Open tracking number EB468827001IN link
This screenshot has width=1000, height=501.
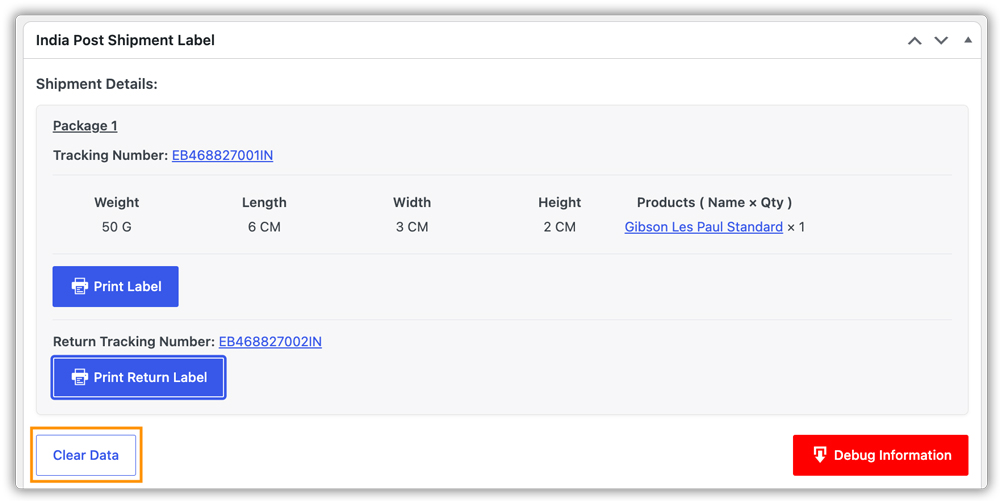coord(223,156)
